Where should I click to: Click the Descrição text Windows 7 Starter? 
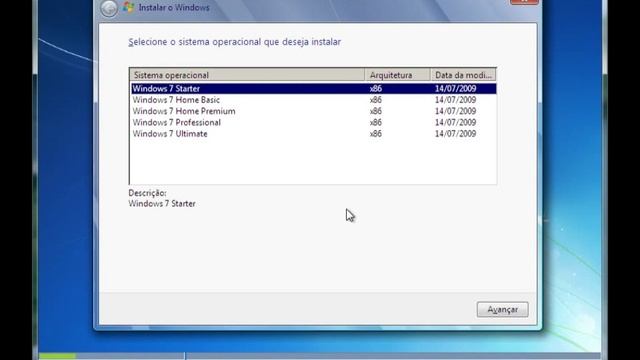tap(162, 204)
